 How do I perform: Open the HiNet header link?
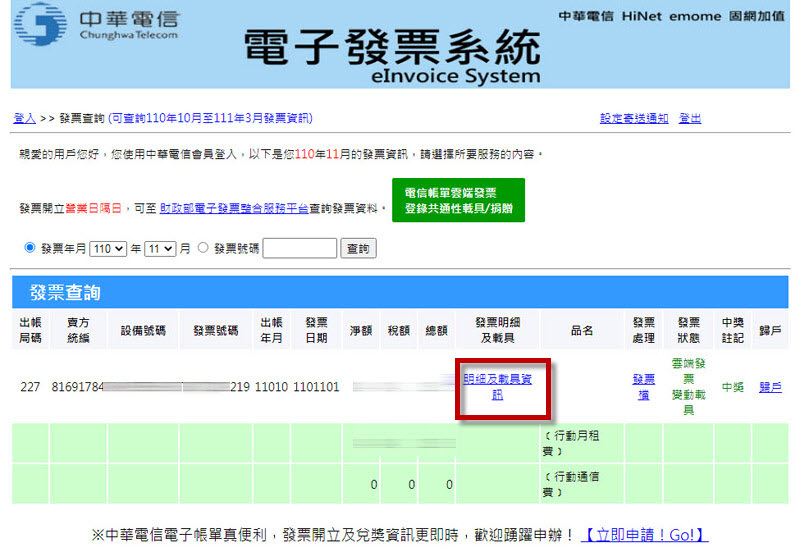(x=641, y=16)
